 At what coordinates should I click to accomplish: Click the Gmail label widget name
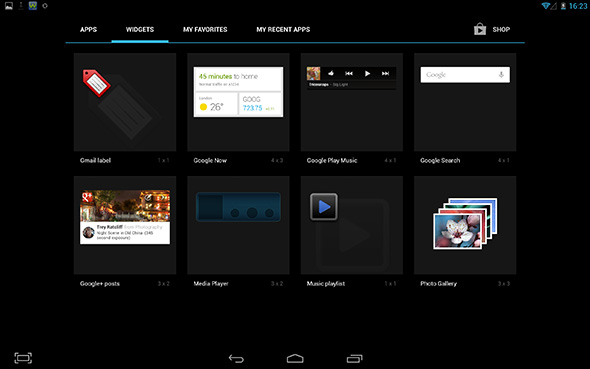[95, 160]
